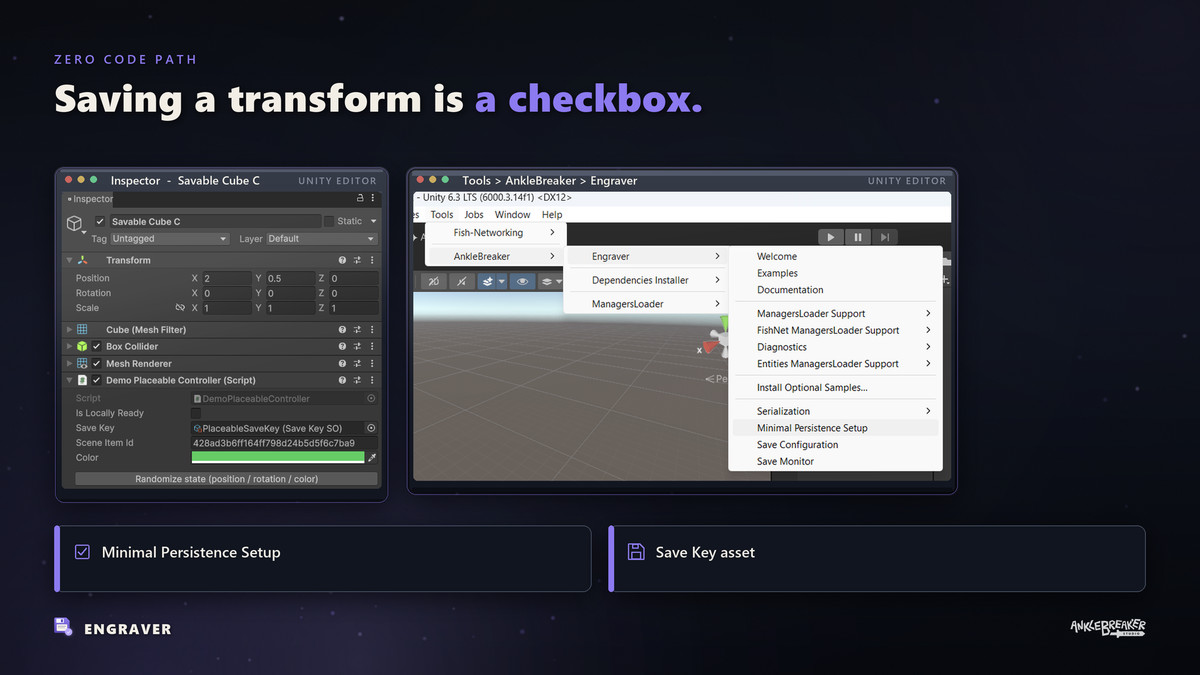
Task: Choose Minimal Persistence Setup menu item
Action: 835,428
